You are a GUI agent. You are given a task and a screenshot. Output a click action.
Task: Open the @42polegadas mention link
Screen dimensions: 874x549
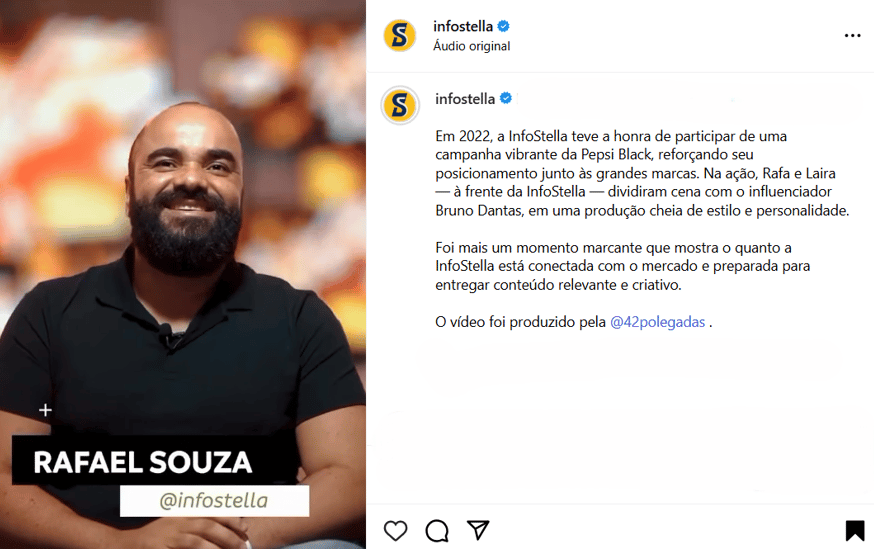[658, 322]
